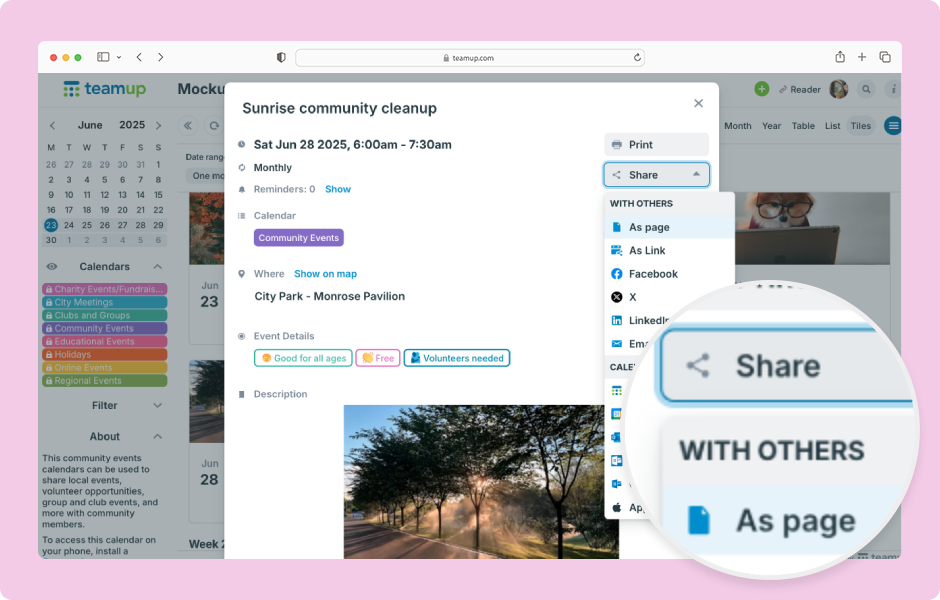
Task: Open the blue hamburger menu
Action: tap(893, 126)
